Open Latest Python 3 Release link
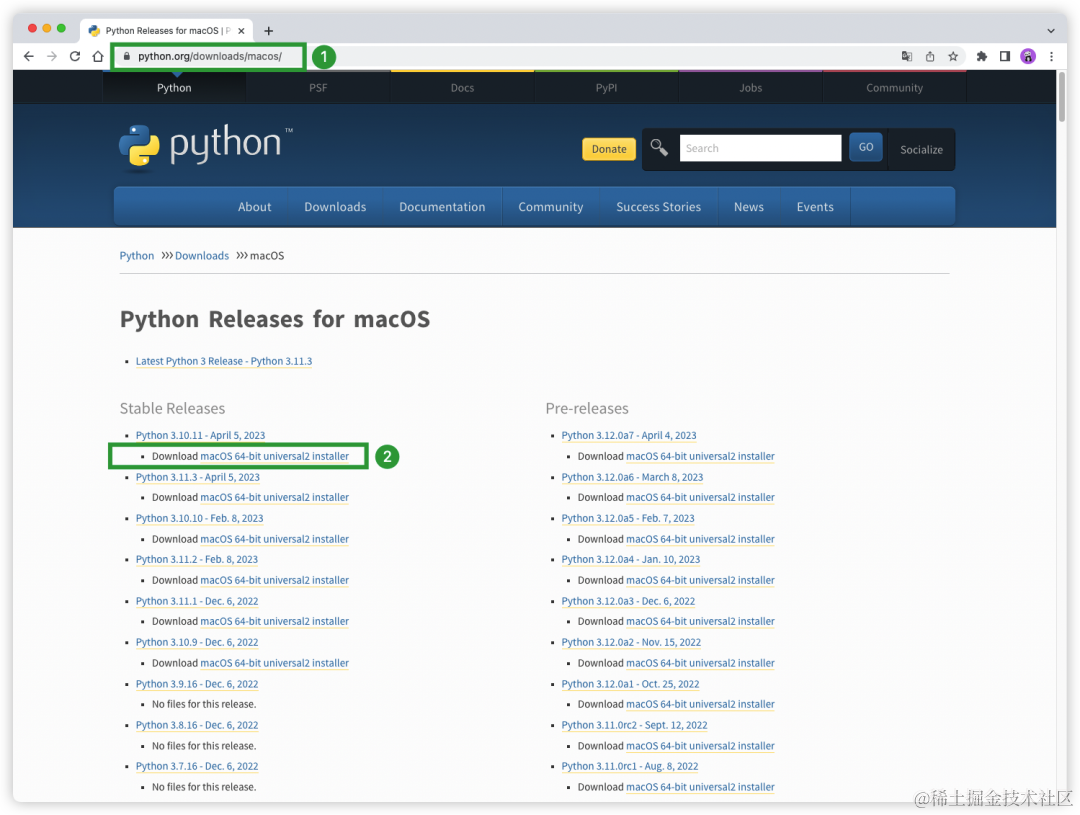This screenshot has width=1080, height=815. [223, 361]
